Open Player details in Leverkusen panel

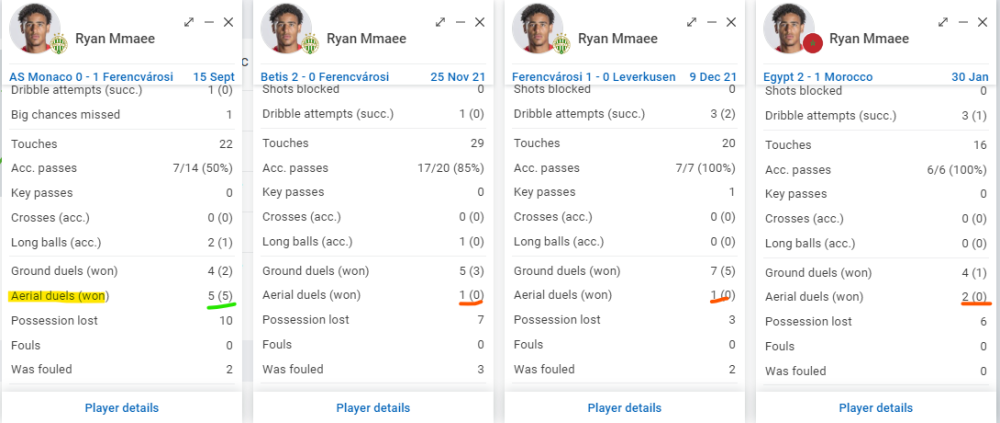click(x=624, y=408)
